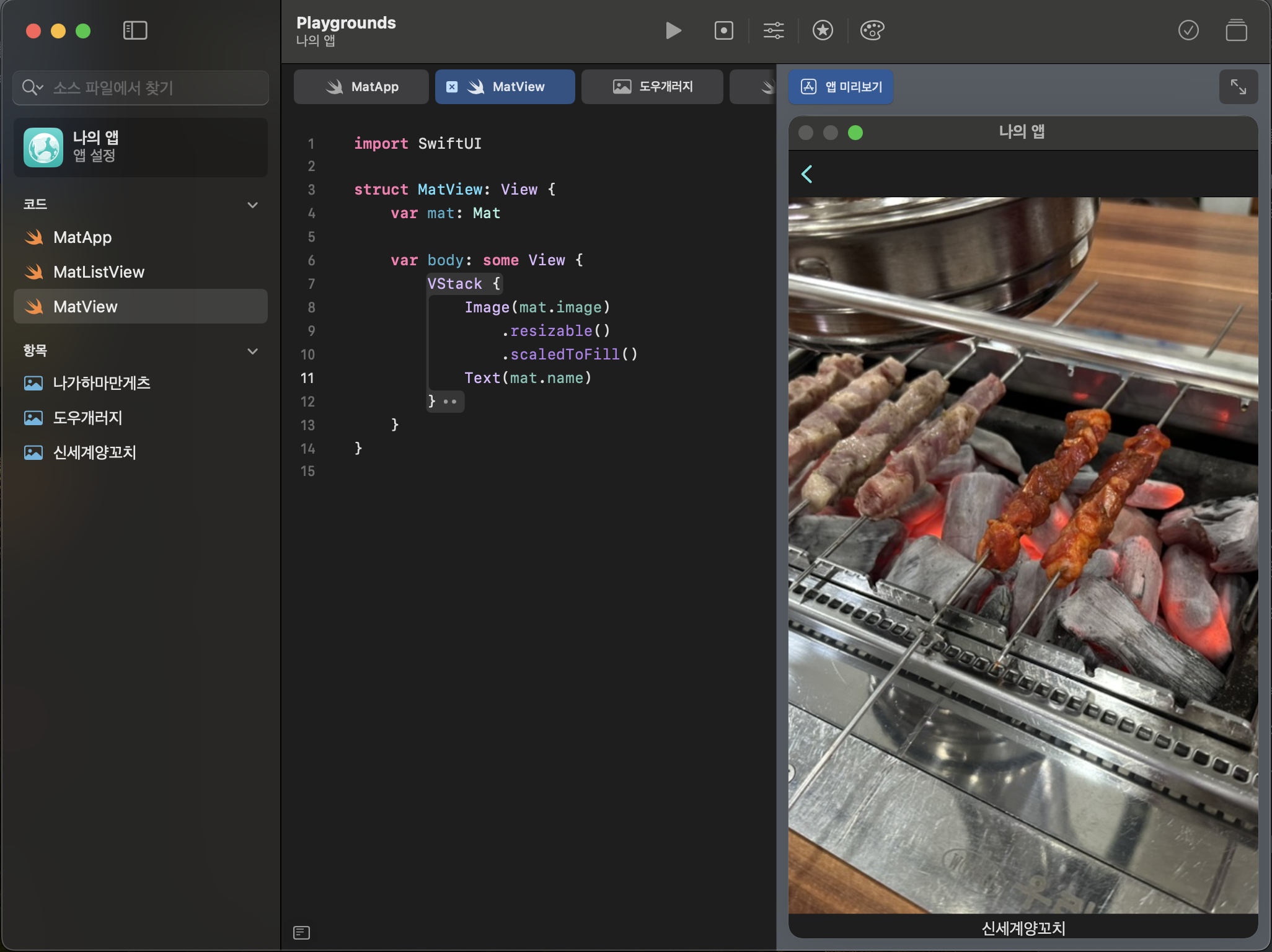Image resolution: width=1272 pixels, height=952 pixels.
Task: Click the 앱 미리보기 preview button
Action: point(841,87)
